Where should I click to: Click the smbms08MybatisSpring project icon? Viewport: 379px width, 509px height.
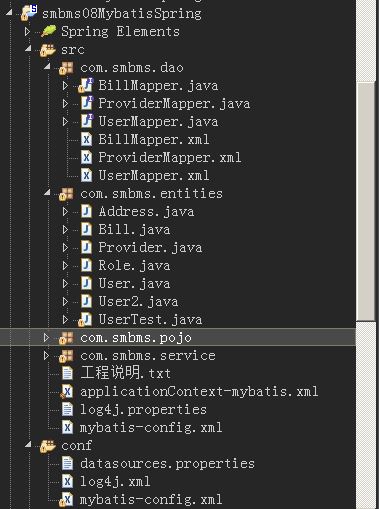click(29, 13)
